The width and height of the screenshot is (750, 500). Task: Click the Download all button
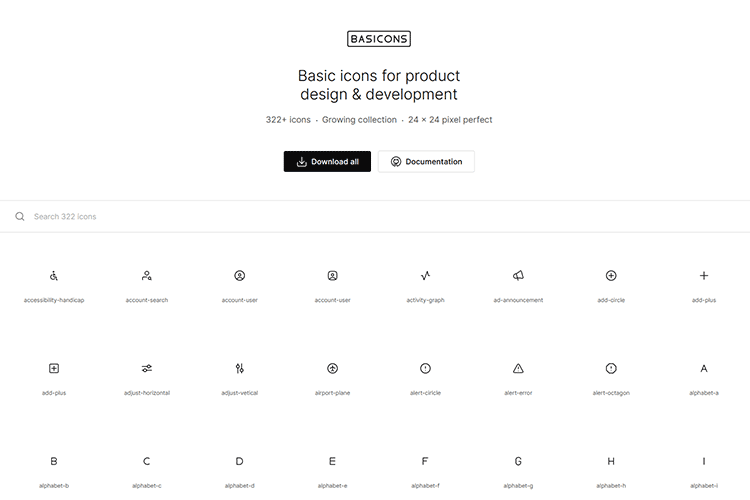(327, 162)
